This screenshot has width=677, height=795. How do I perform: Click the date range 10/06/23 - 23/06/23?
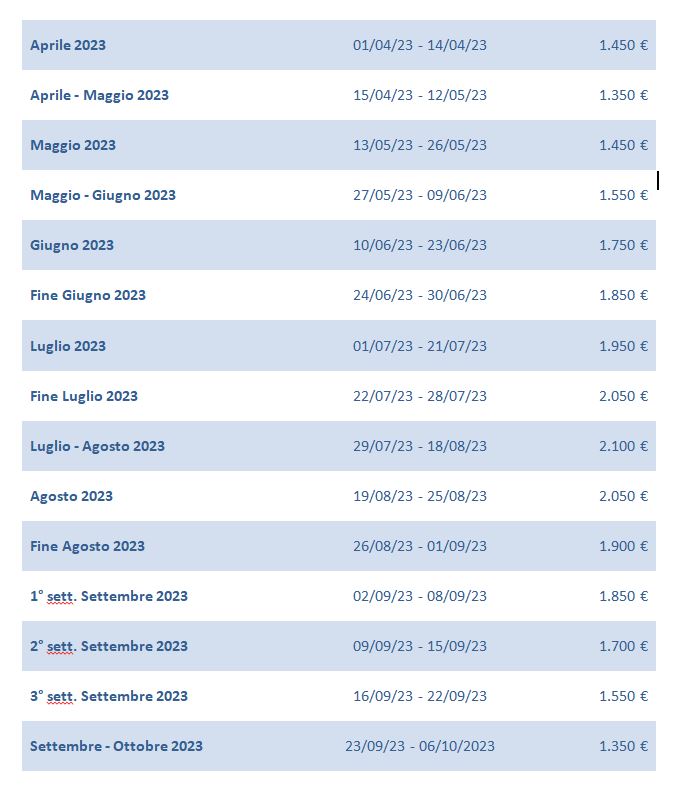[x=420, y=245]
